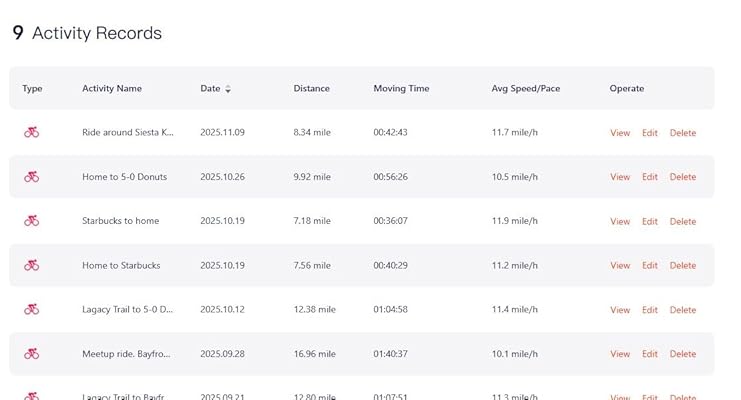Screen dimensions: 741x400
Task: Delete the 2025.11.09 activity record
Action: click(683, 133)
